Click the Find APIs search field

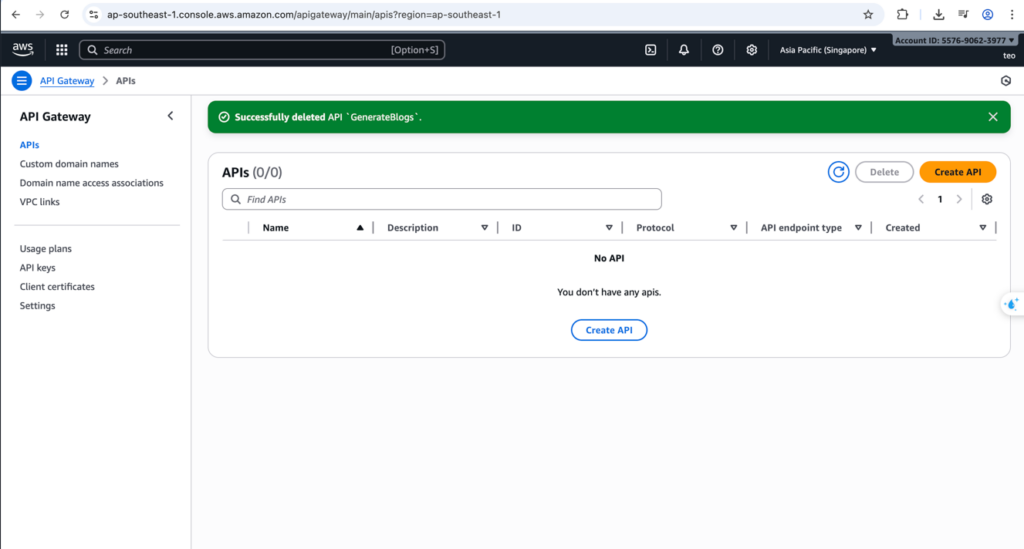click(x=442, y=199)
